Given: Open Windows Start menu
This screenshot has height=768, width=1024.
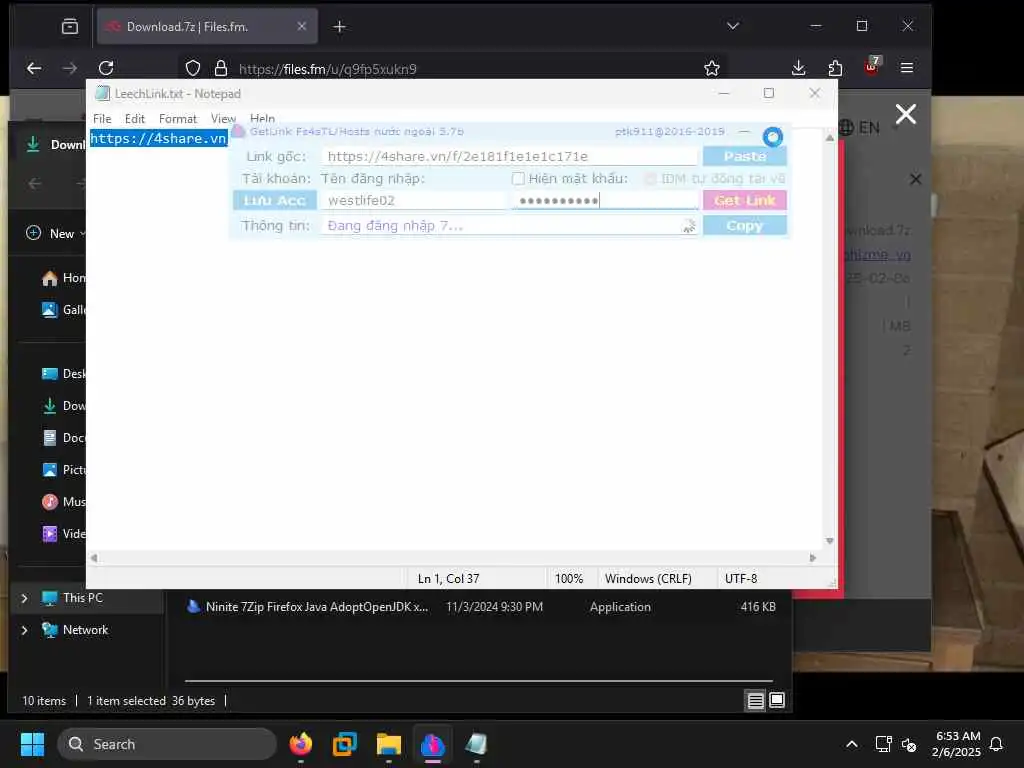Looking at the screenshot, I should (32, 744).
